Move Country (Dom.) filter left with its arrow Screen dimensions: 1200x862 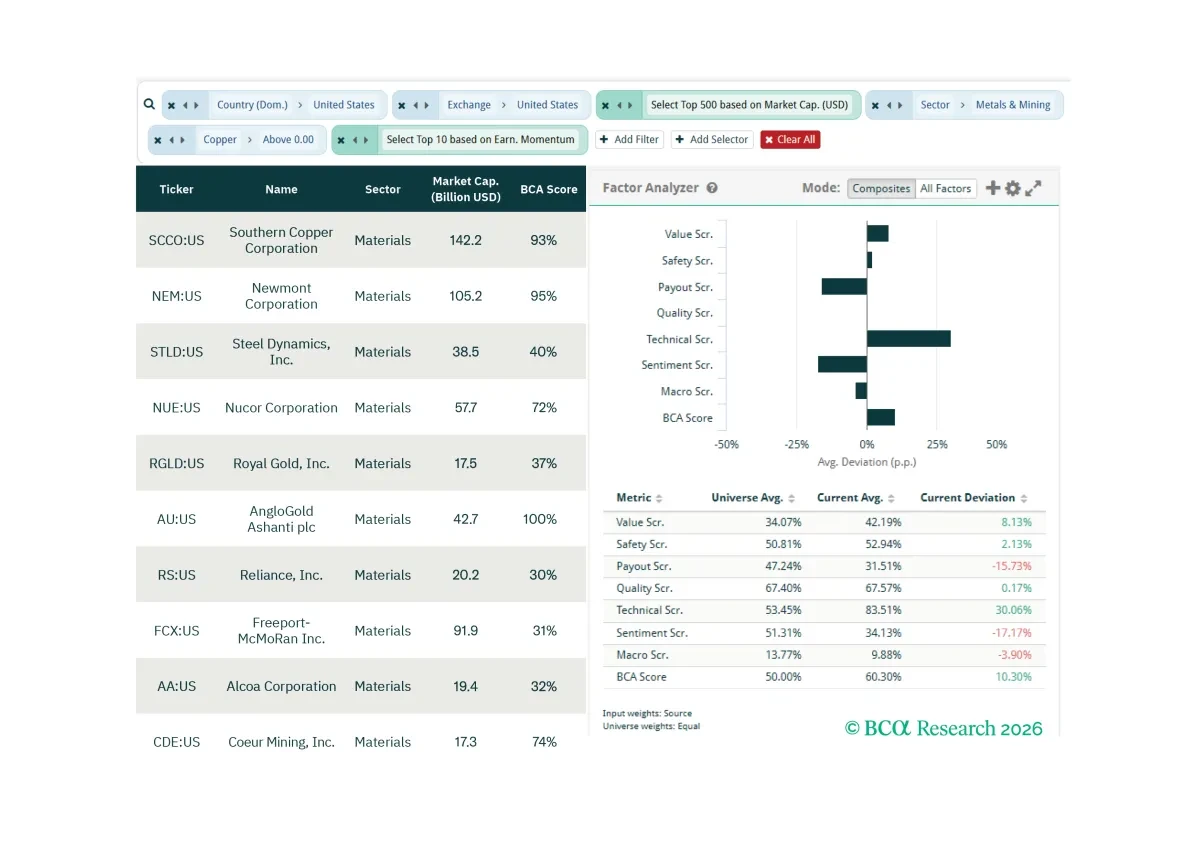point(186,105)
